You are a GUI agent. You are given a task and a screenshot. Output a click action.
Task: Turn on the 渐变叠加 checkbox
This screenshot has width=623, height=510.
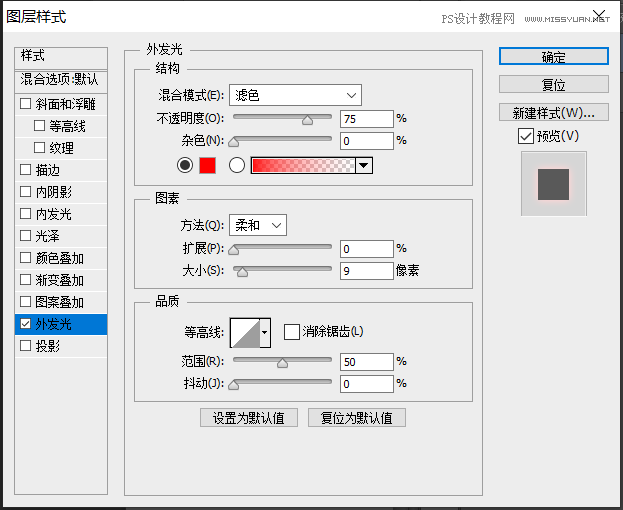tap(25, 280)
